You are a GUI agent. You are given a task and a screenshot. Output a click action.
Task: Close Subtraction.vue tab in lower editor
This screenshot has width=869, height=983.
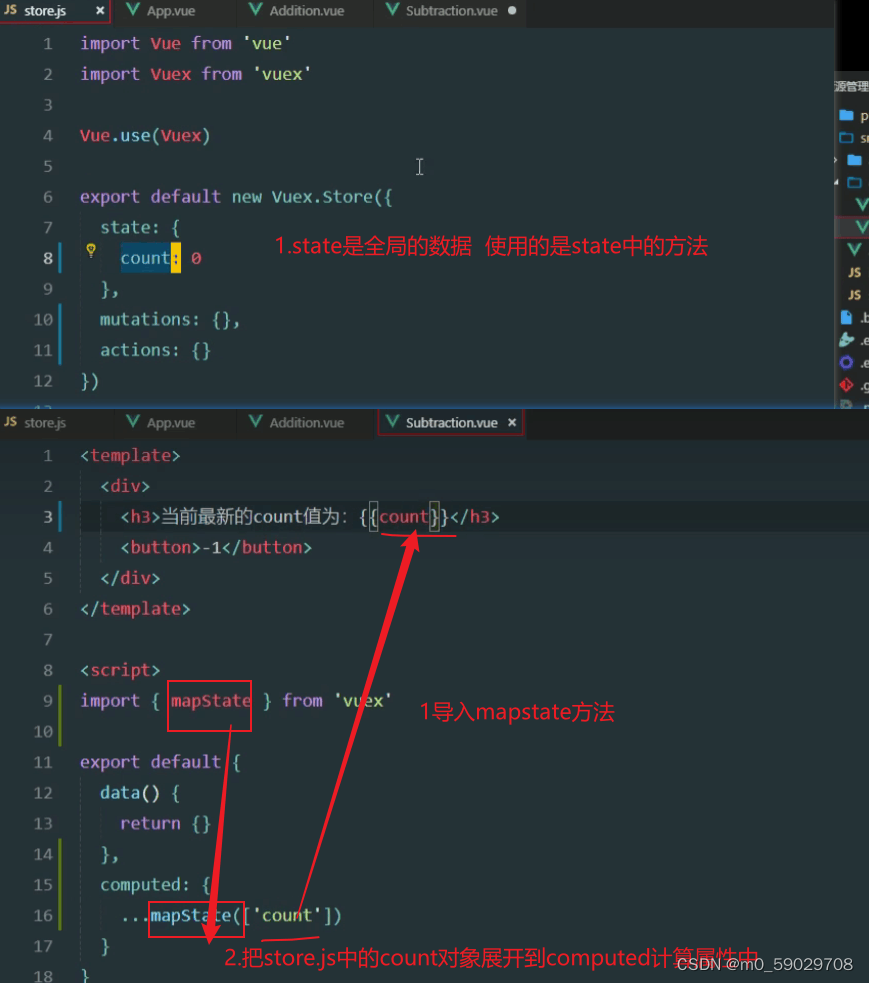(512, 423)
